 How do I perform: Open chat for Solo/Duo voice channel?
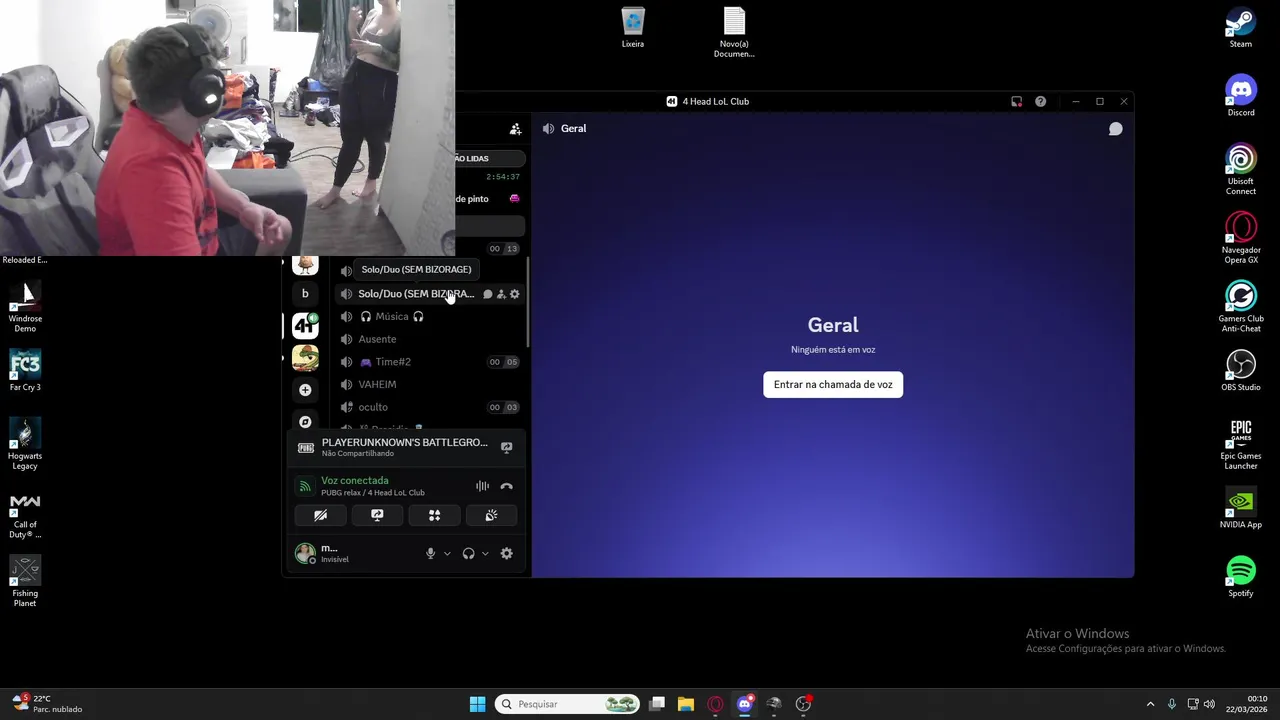487,294
